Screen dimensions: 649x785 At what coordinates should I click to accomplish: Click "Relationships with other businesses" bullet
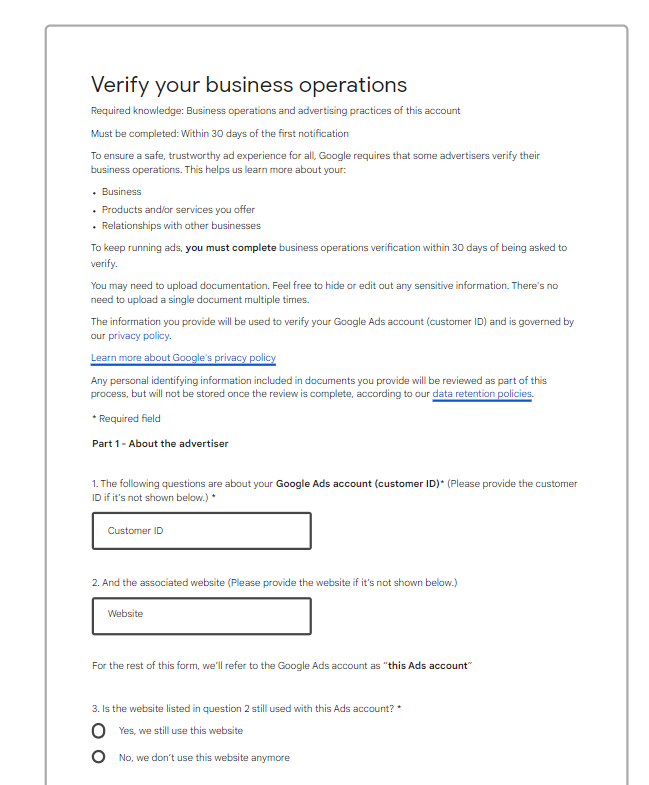tap(181, 227)
